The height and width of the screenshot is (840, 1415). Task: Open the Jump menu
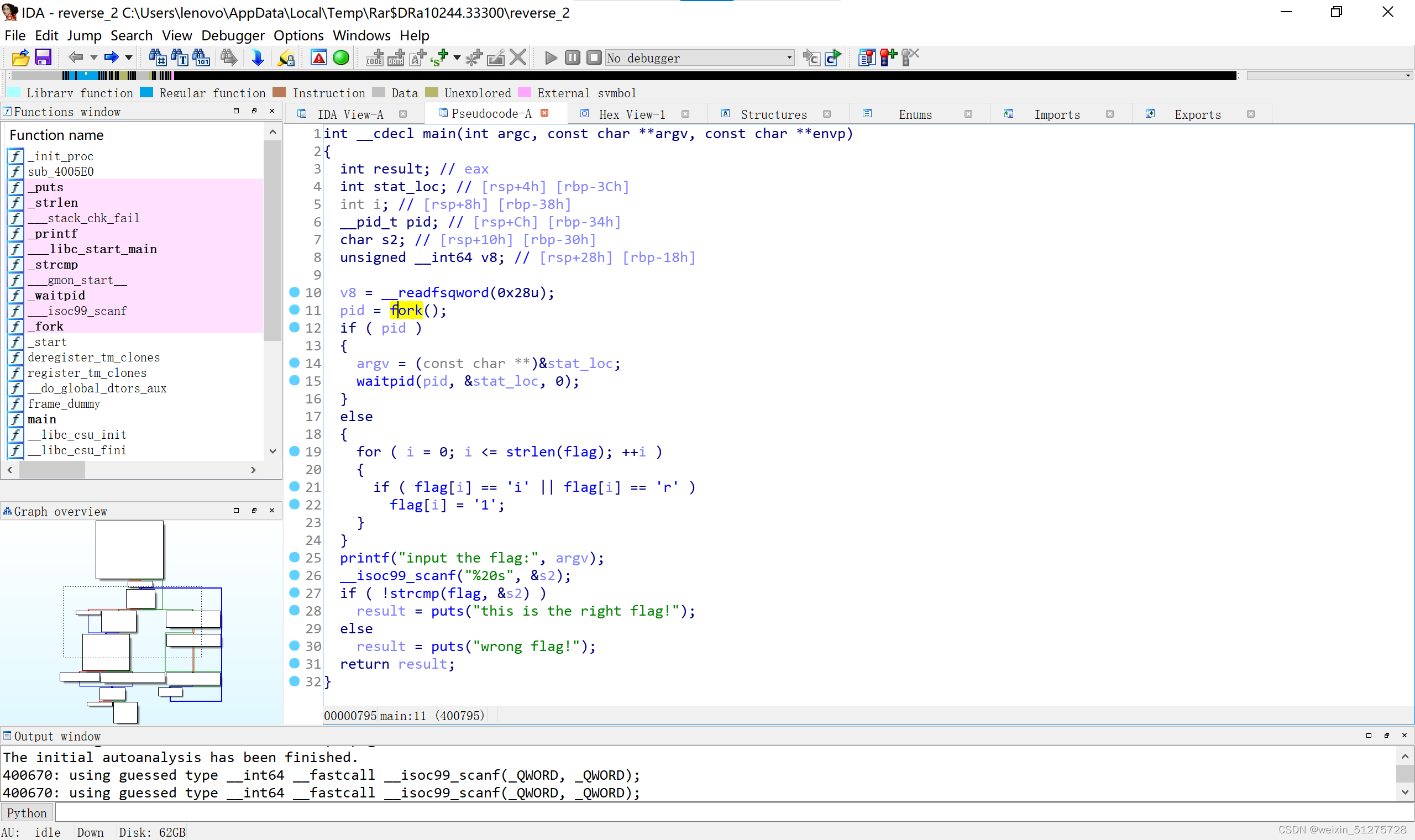click(x=85, y=36)
